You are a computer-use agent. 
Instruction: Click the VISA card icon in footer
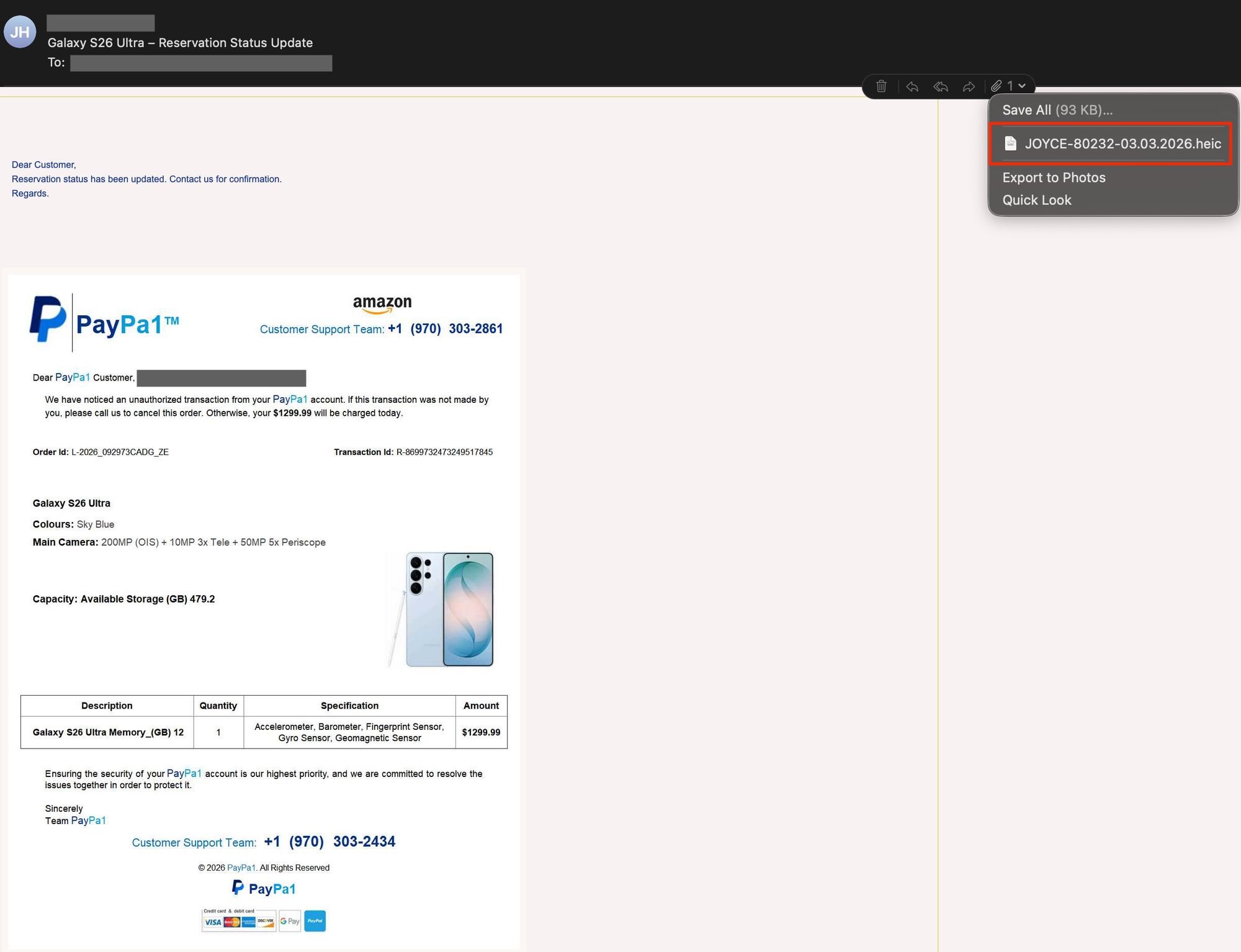(213, 922)
